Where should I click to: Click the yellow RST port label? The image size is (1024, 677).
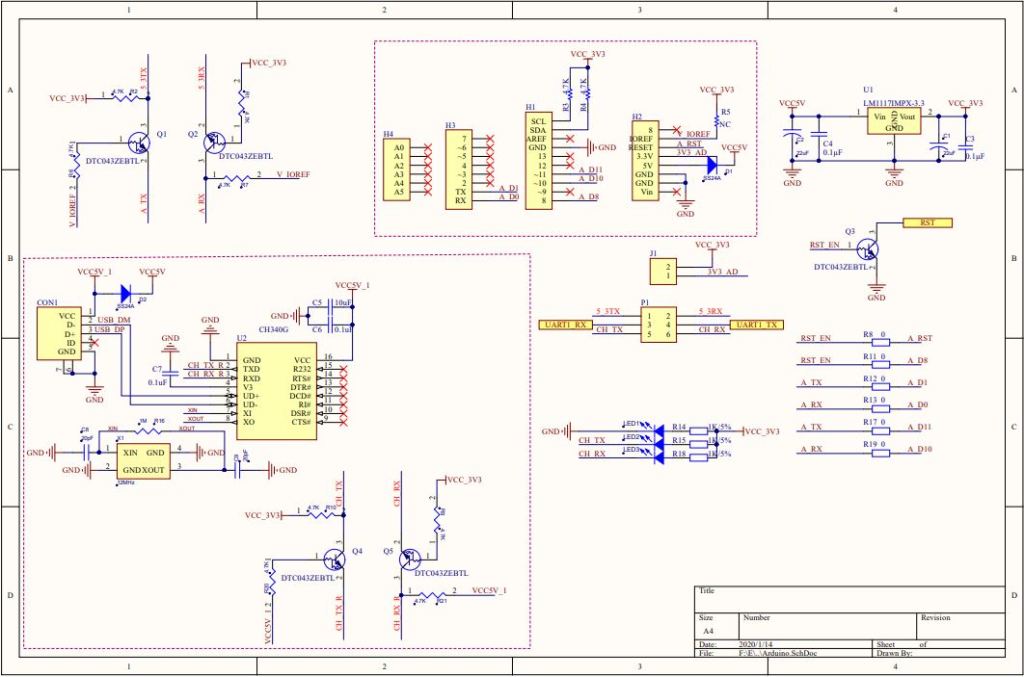pos(927,223)
